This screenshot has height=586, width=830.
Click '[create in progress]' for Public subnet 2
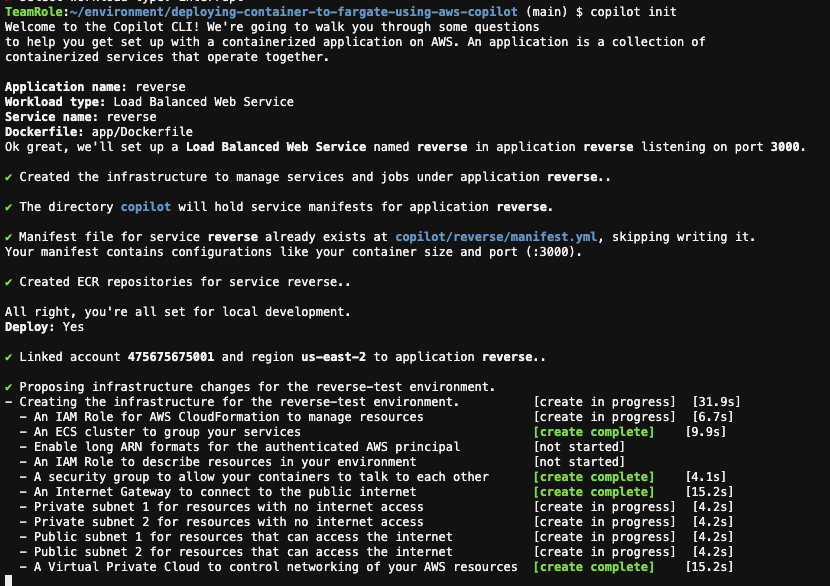coord(605,552)
